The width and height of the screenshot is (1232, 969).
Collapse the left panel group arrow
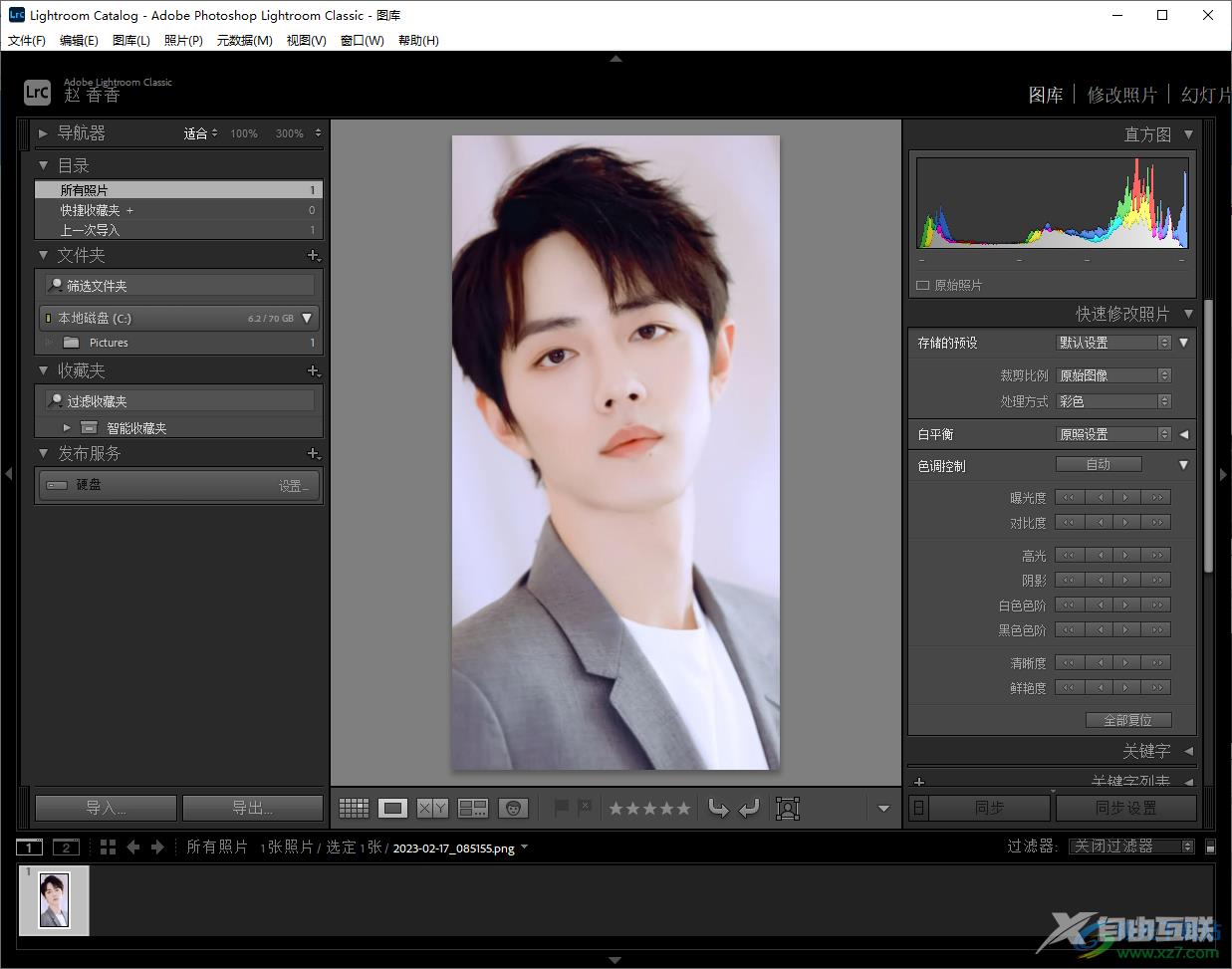(x=8, y=474)
